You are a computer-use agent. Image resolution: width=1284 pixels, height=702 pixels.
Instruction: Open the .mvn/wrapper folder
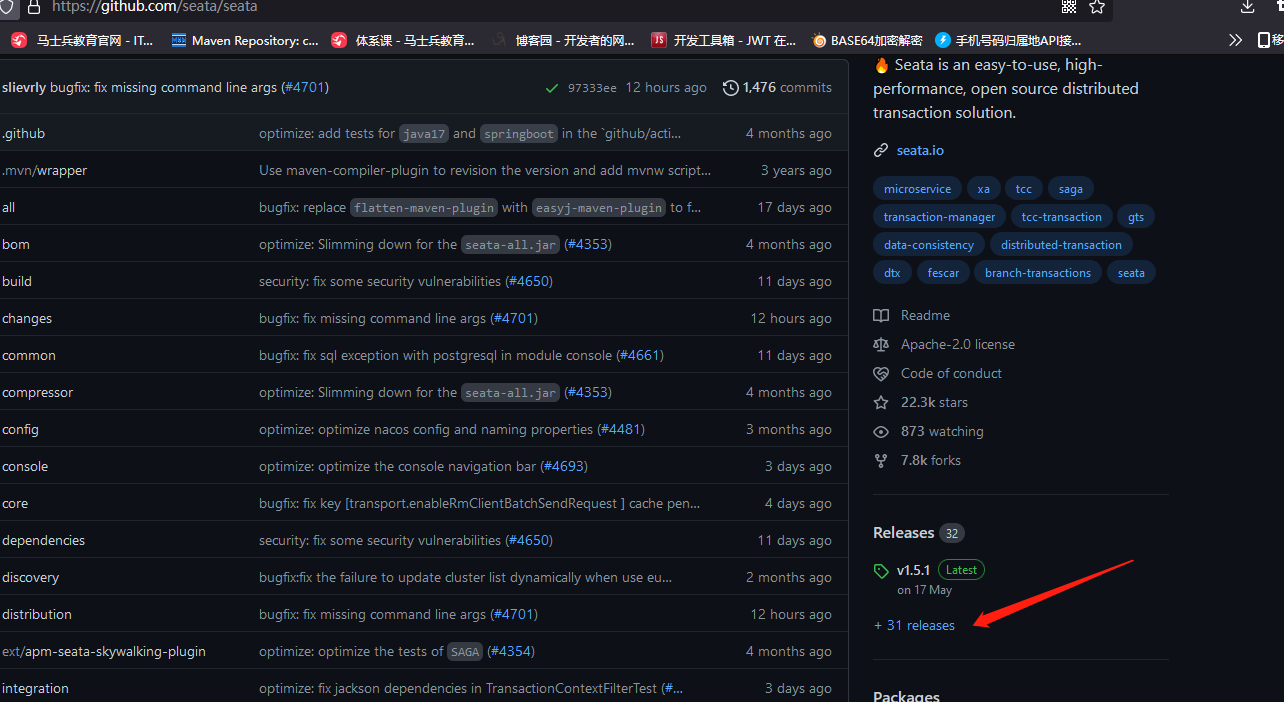pyautogui.click(x=44, y=170)
